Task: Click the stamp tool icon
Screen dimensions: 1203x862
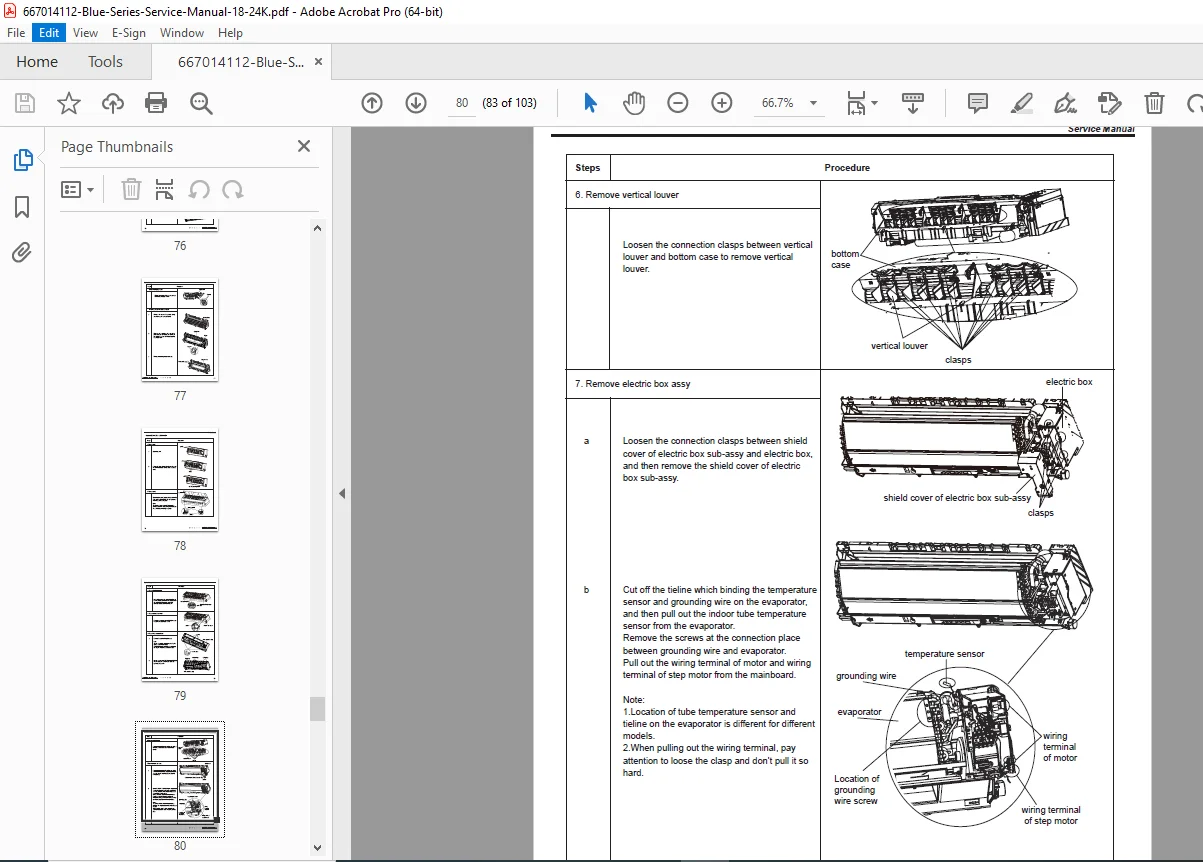Action: coord(1109,102)
